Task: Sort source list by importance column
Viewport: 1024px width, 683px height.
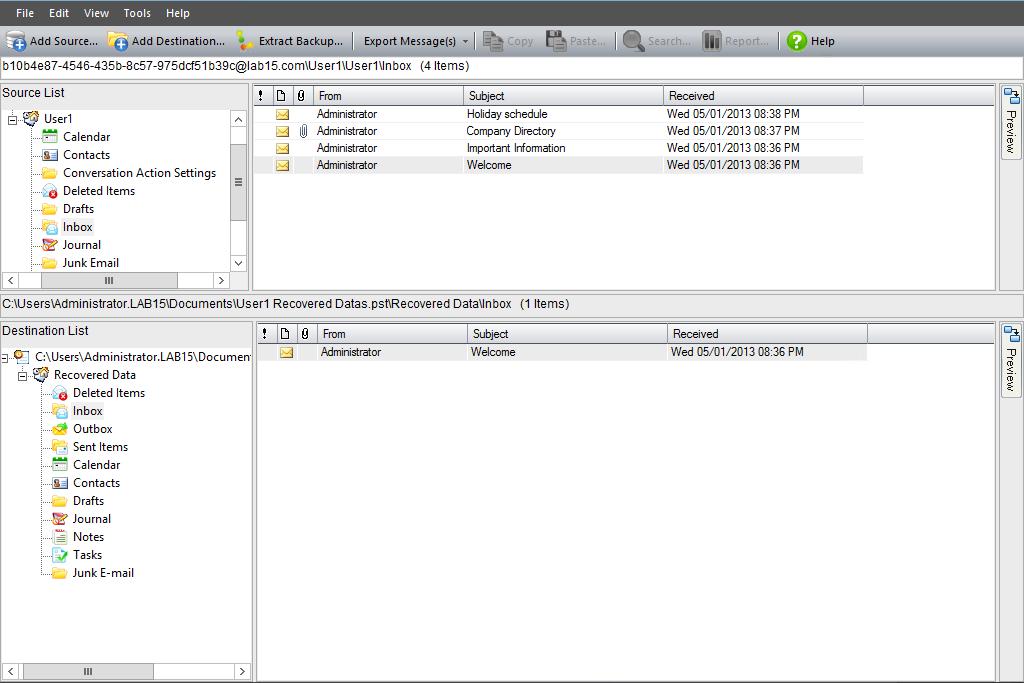Action: [261, 96]
